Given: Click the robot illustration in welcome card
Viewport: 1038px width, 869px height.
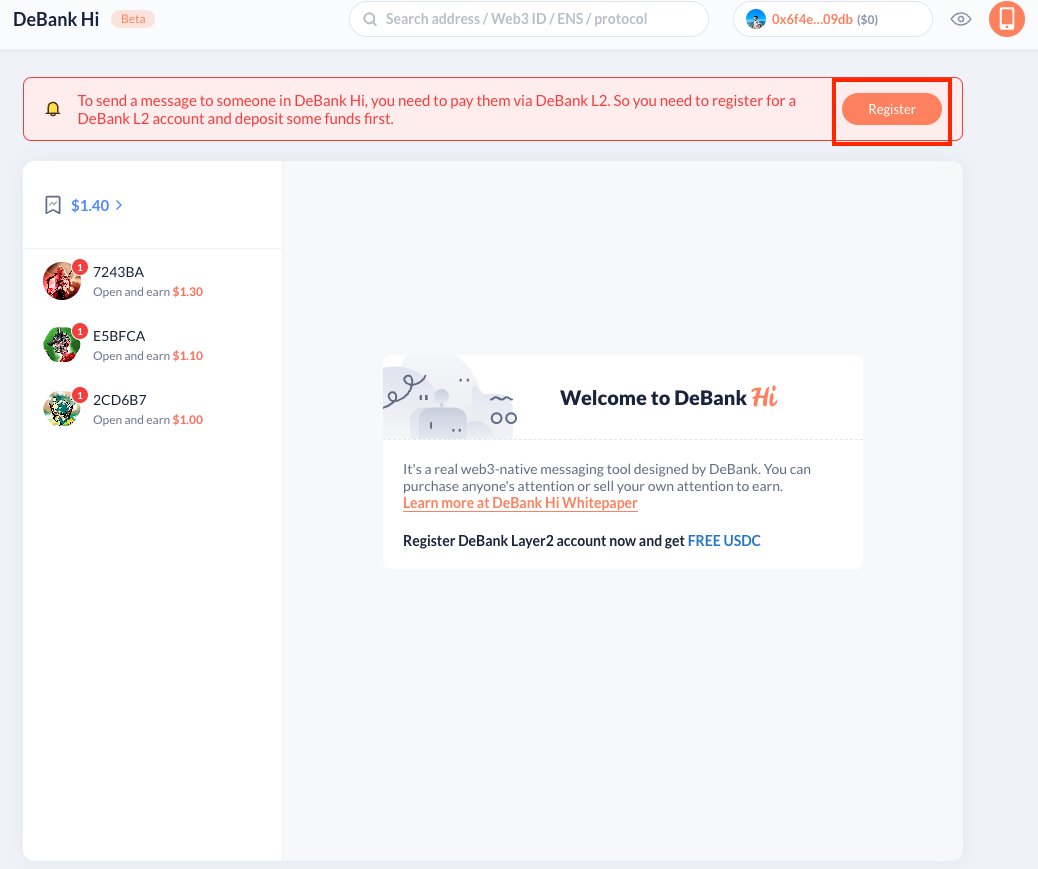Looking at the screenshot, I should click(x=450, y=398).
